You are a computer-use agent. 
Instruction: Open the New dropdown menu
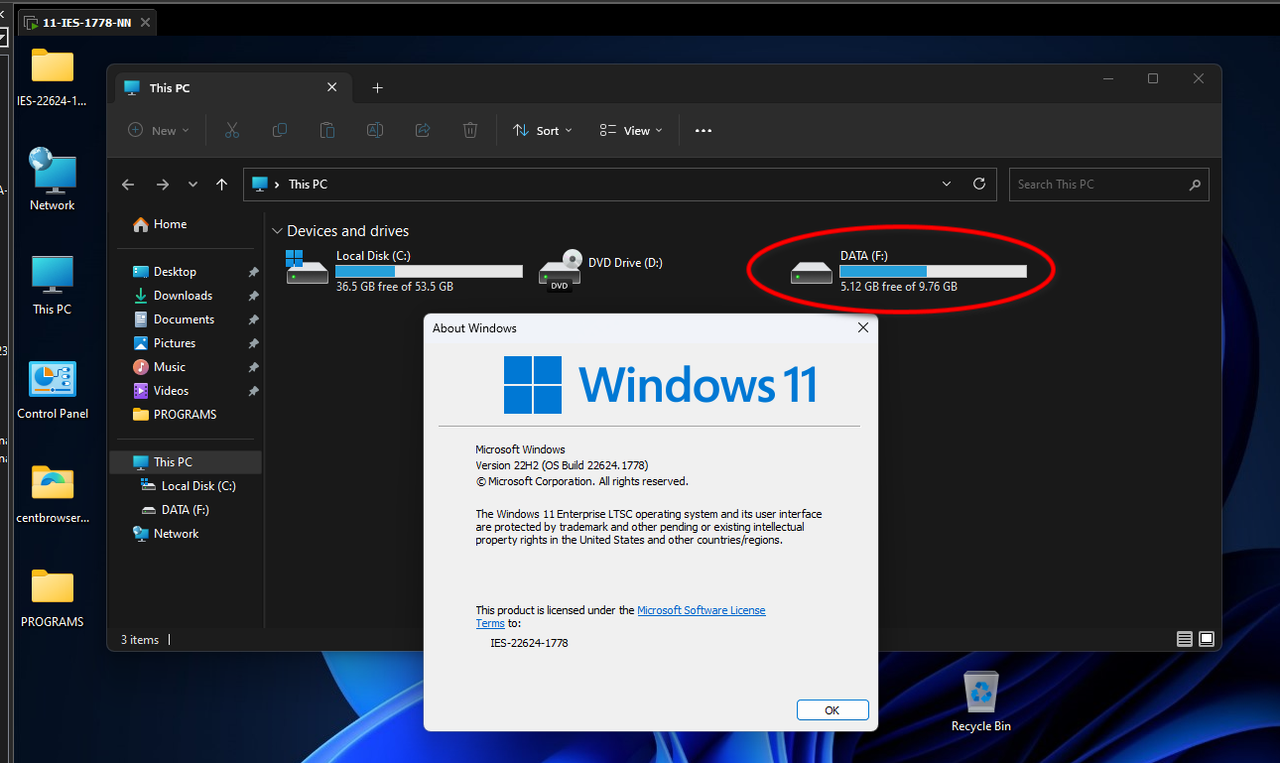(159, 130)
